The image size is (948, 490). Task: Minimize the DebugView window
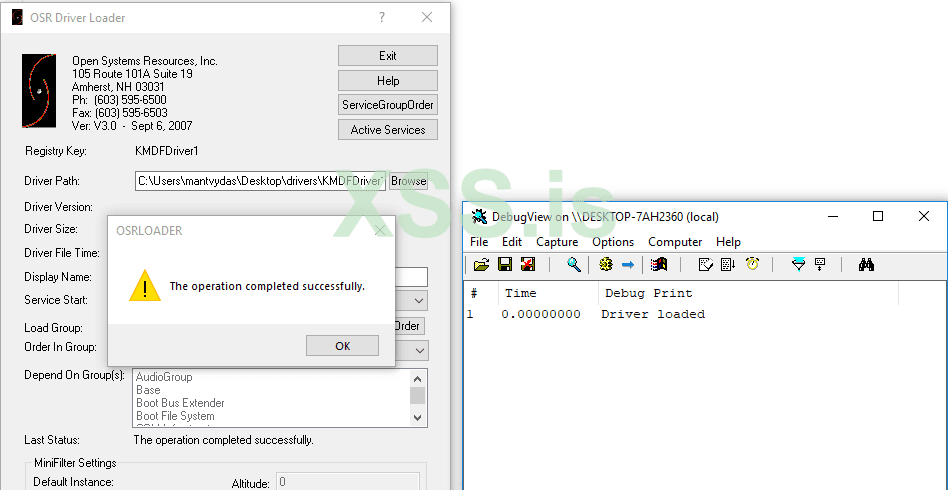coord(833,216)
